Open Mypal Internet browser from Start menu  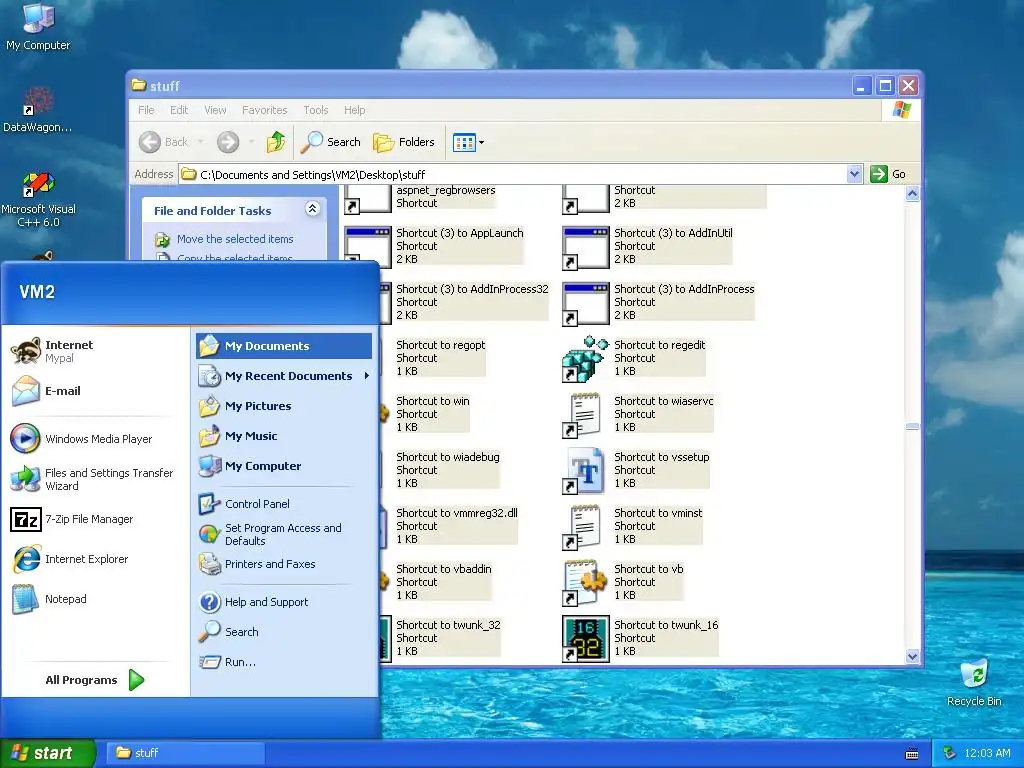52,351
